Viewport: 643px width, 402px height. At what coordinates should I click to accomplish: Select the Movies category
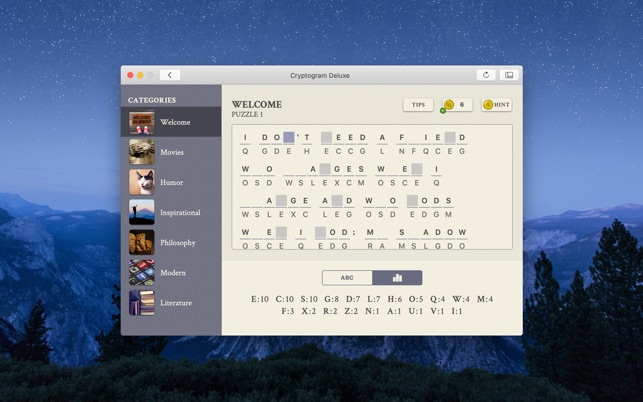pos(172,152)
